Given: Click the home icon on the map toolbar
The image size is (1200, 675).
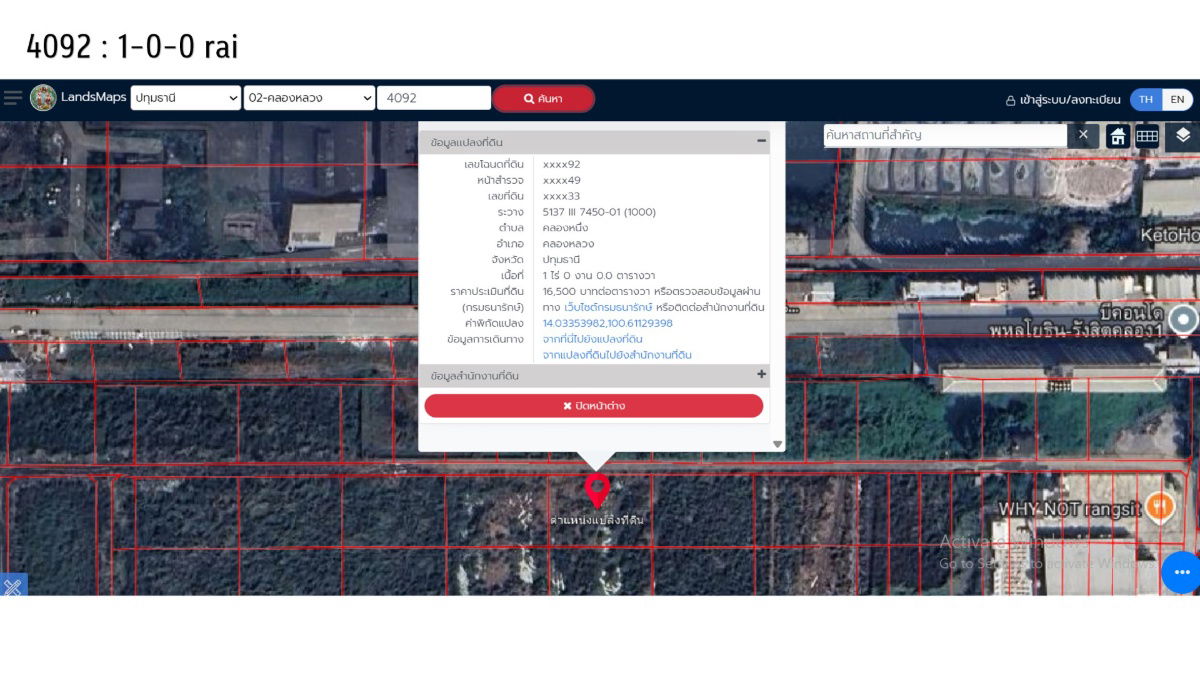Looking at the screenshot, I should pyautogui.click(x=1117, y=136).
